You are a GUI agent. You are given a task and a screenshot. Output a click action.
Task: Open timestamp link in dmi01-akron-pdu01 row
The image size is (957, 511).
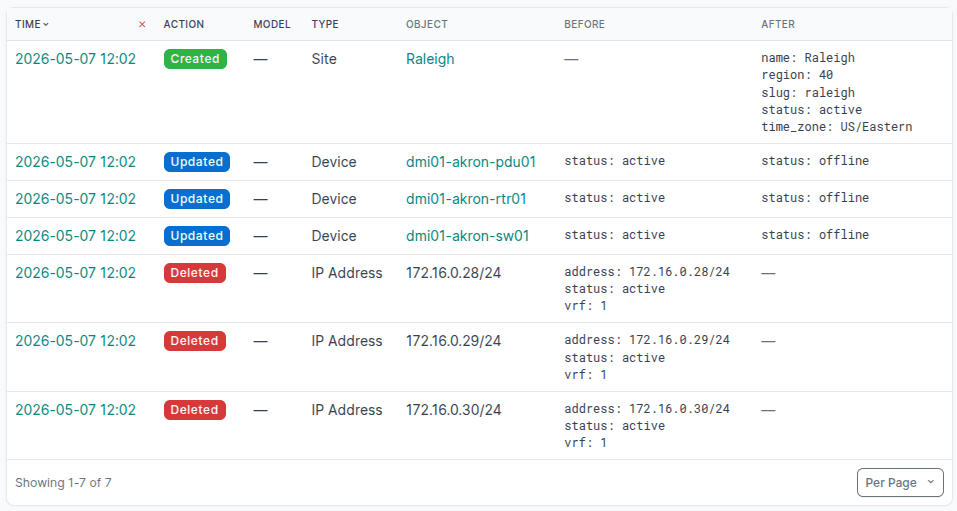click(76, 162)
